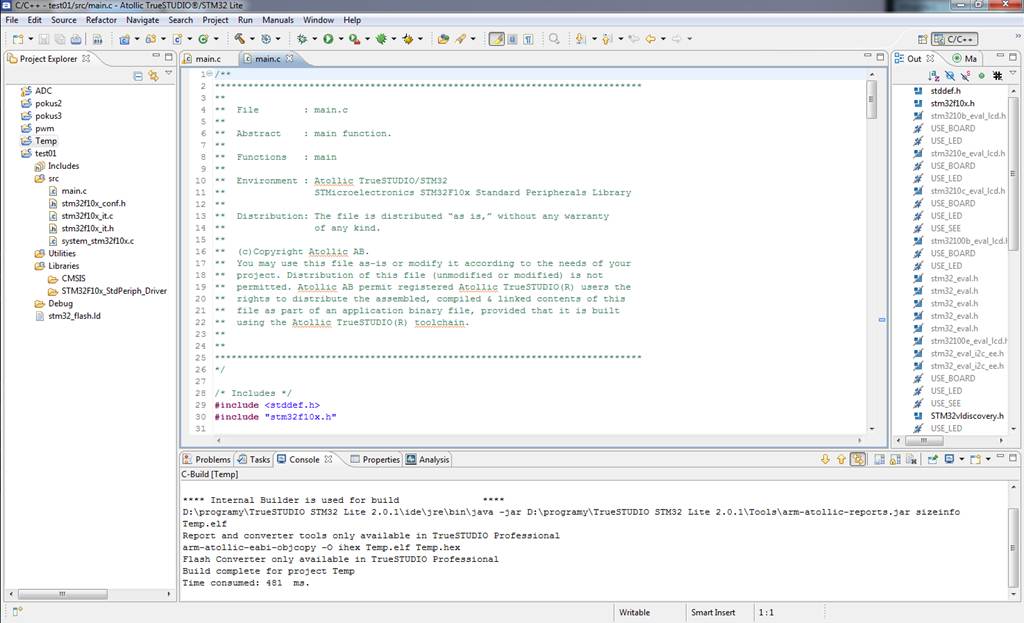1024x623 pixels.
Task: Click the toolbar magnifier Search icon
Action: click(x=554, y=39)
